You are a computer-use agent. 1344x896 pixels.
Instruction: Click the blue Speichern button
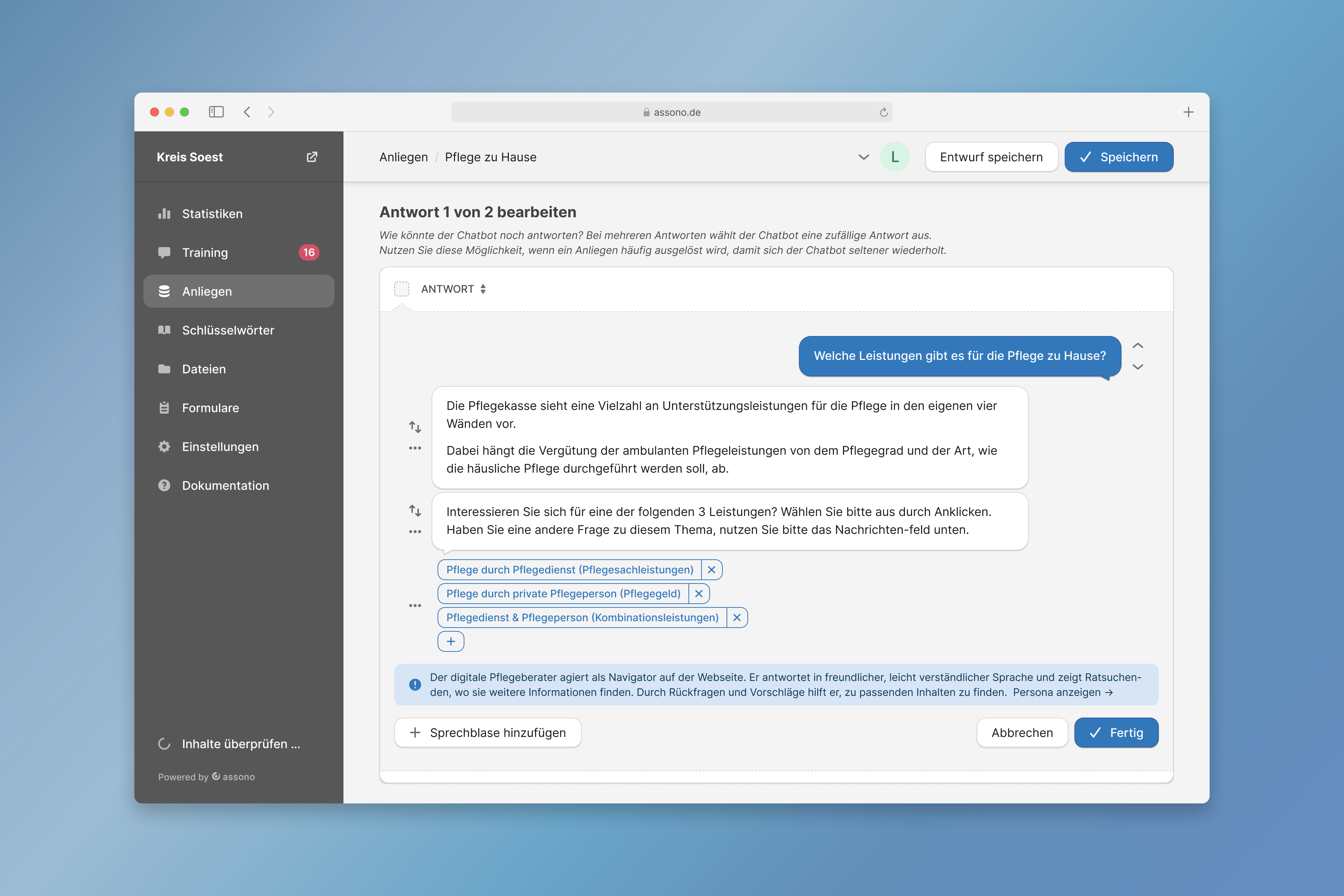tap(1118, 157)
